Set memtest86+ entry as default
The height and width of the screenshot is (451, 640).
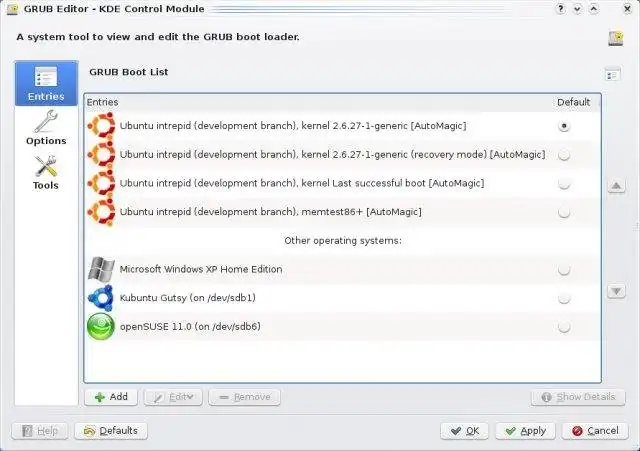(564, 212)
